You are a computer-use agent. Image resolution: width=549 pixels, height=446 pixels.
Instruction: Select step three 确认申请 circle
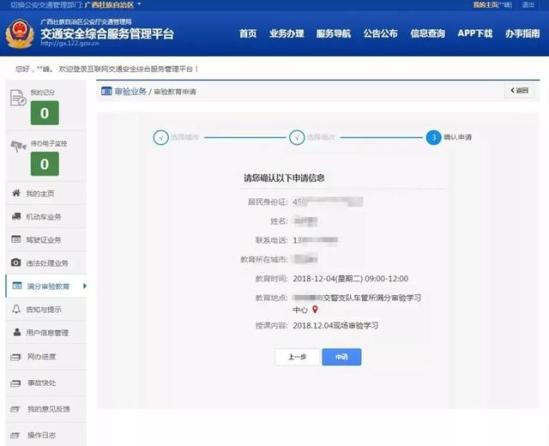coord(433,137)
